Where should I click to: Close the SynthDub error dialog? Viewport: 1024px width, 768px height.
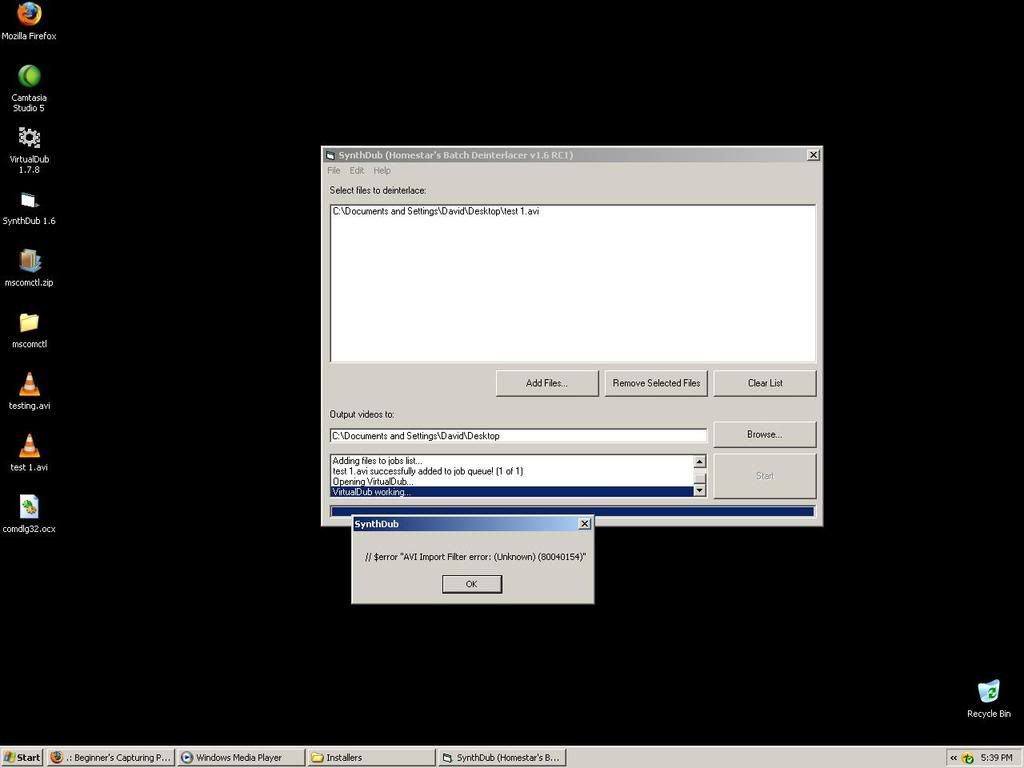click(584, 524)
